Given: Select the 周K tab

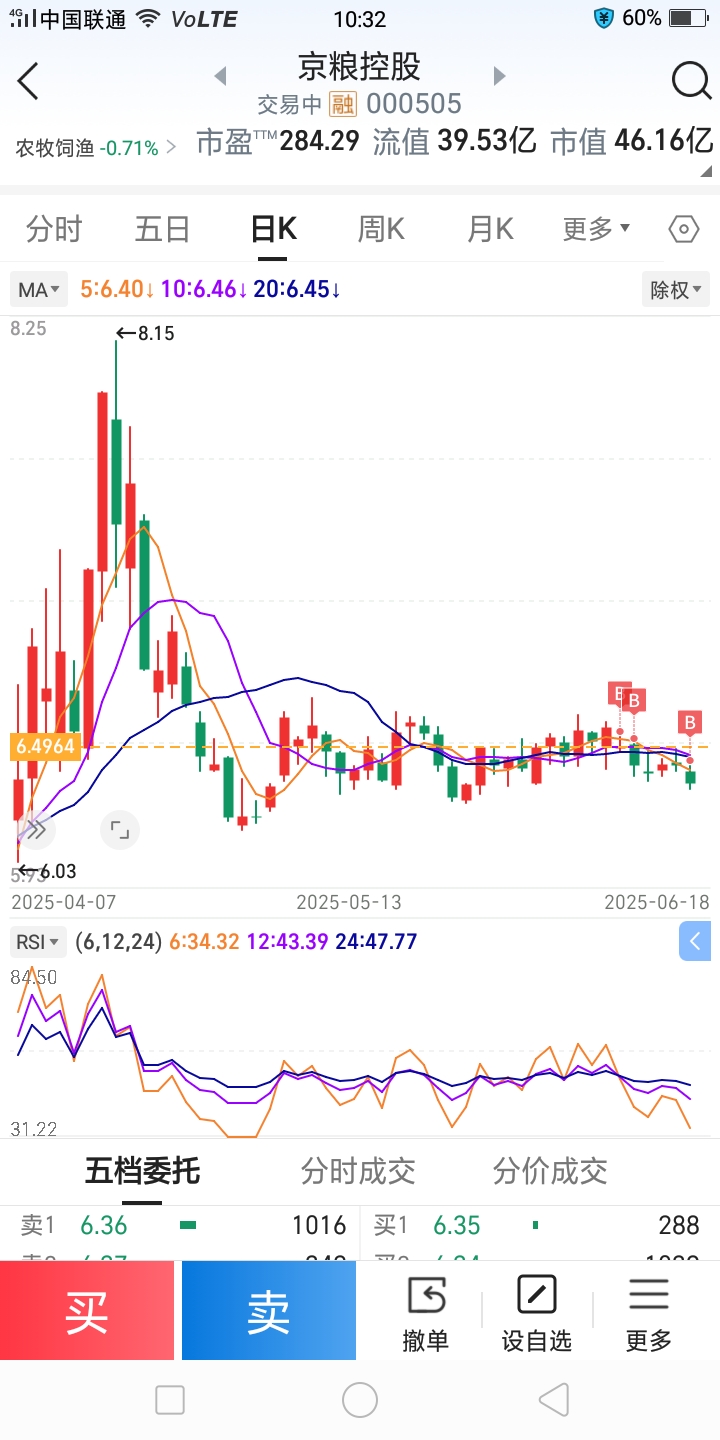Looking at the screenshot, I should tap(381, 229).
